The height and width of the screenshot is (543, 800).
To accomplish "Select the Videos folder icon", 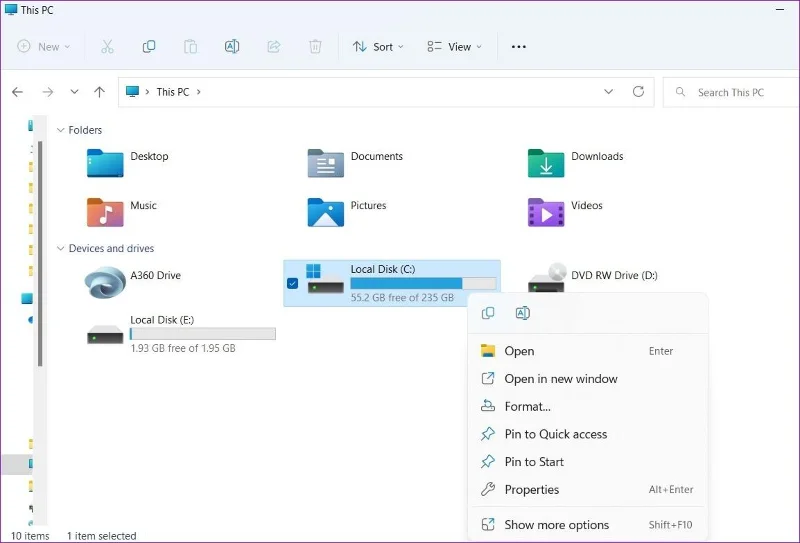I will pyautogui.click(x=546, y=212).
